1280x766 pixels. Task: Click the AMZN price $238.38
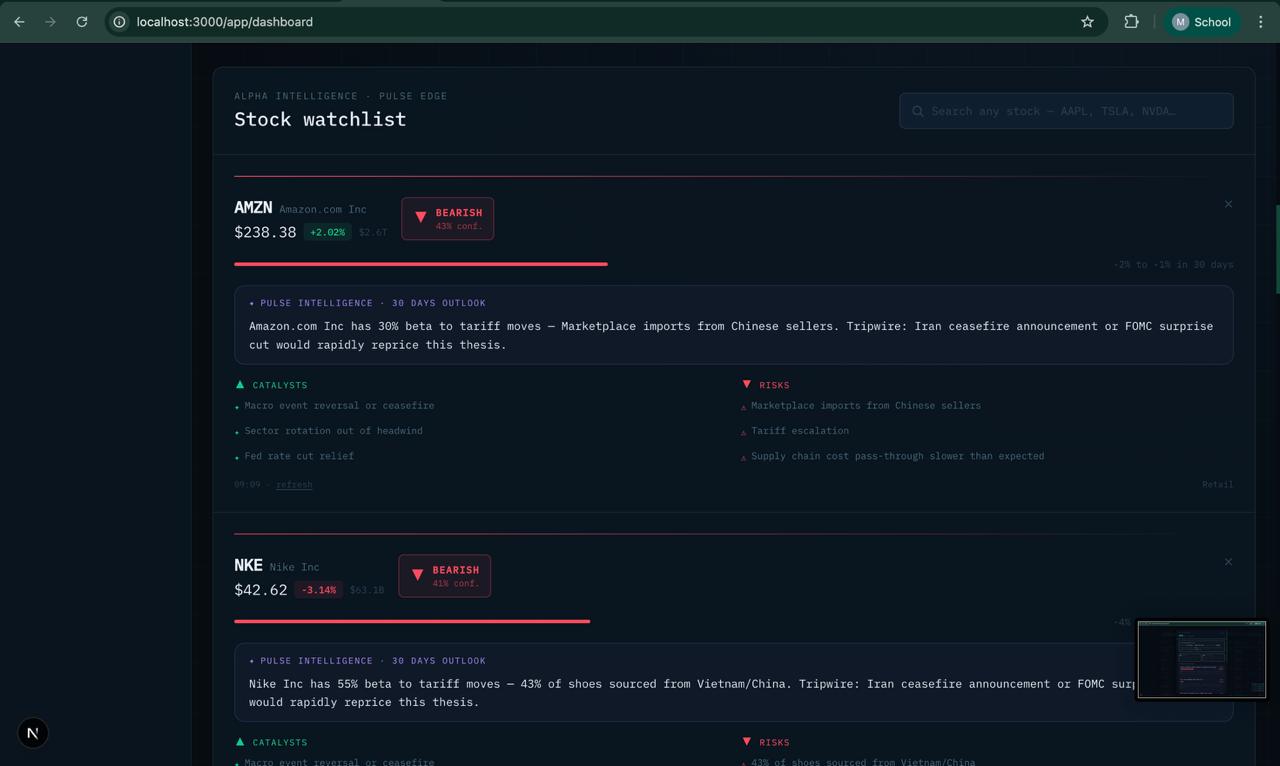pyautogui.click(x=265, y=232)
